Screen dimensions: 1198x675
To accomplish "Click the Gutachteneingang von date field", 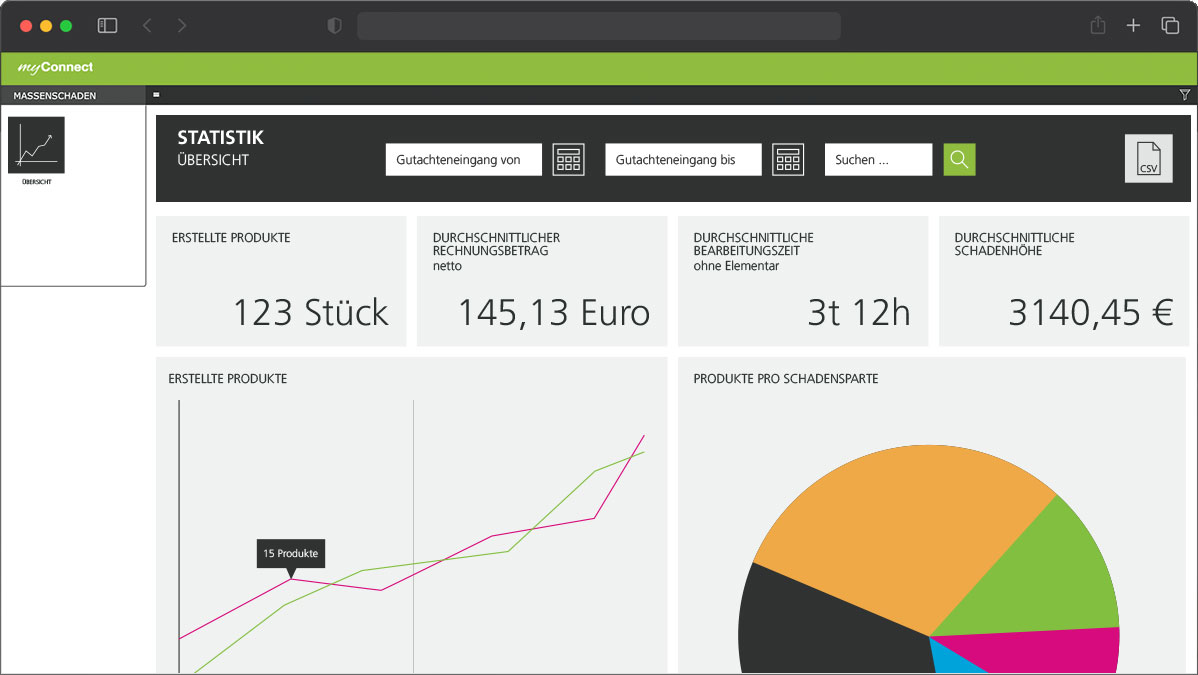I will coord(463,160).
